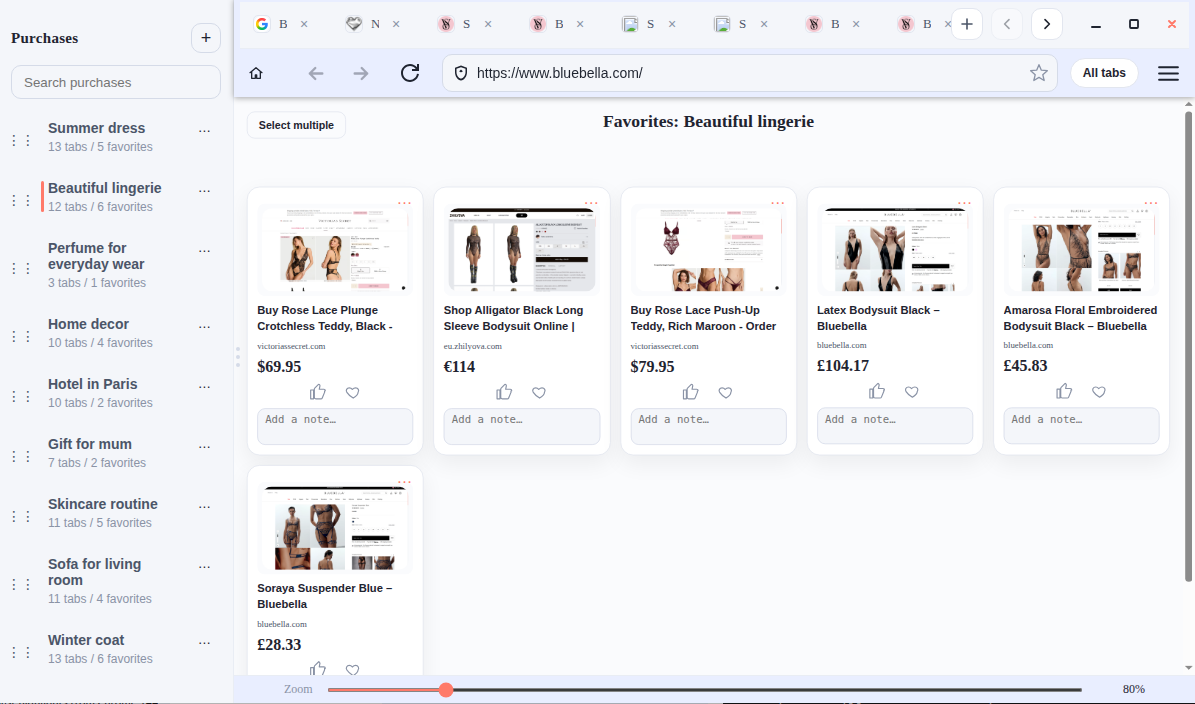Viewport: 1195px width, 704px height.
Task: Click the site security shield in address bar
Action: coord(461,73)
